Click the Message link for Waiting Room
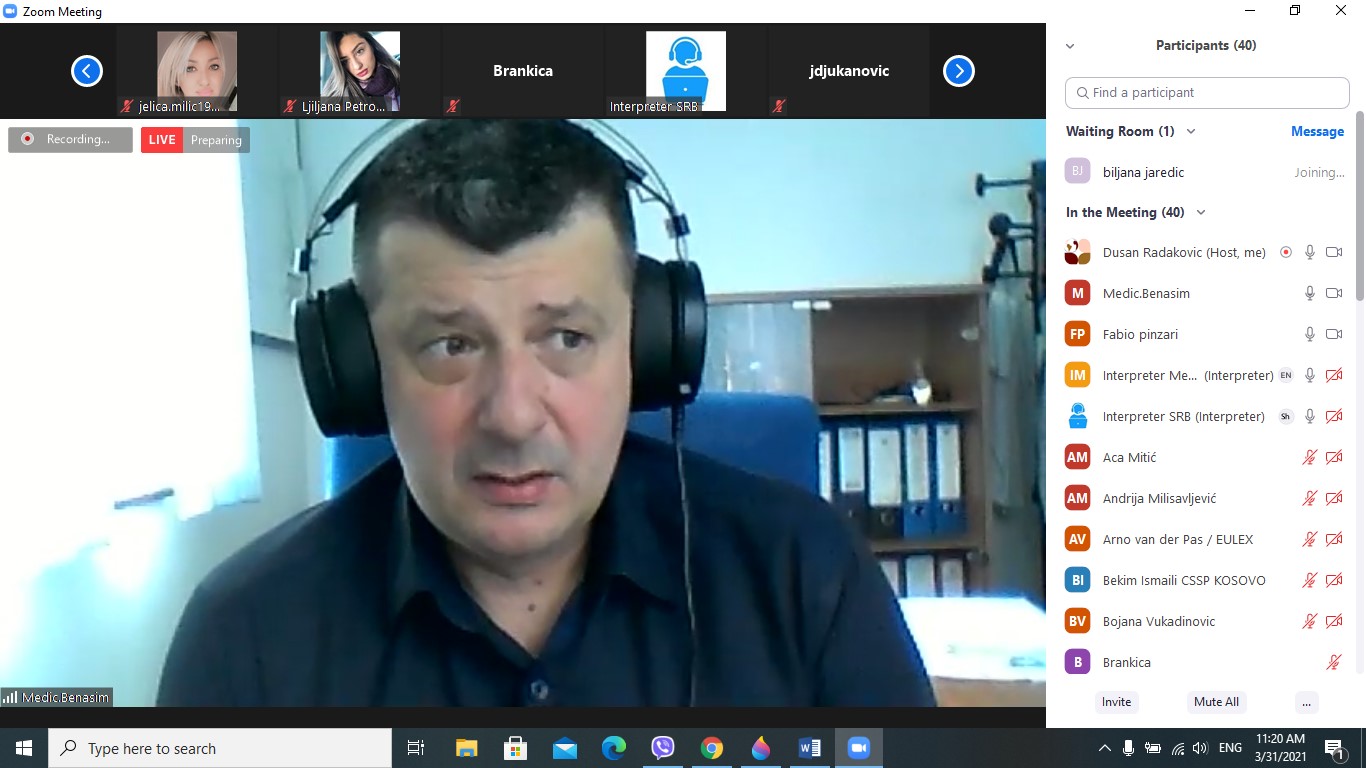The width and height of the screenshot is (1366, 768). click(x=1317, y=131)
